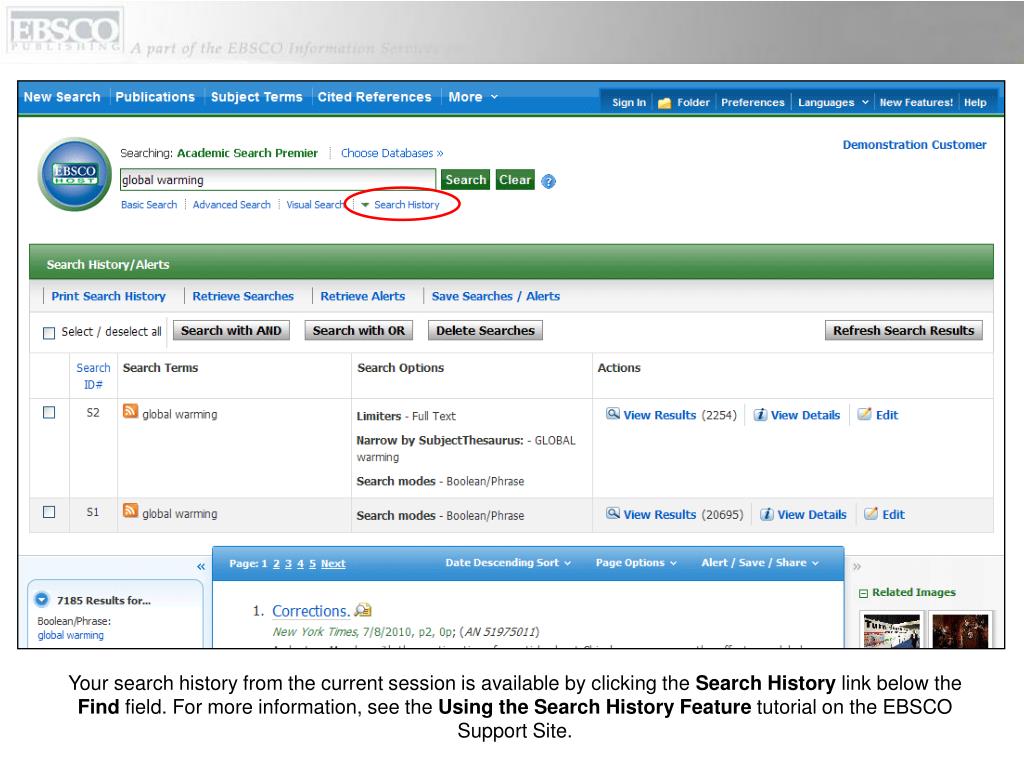Click Sign In link
This screenshot has width=1024, height=768.
(x=629, y=103)
